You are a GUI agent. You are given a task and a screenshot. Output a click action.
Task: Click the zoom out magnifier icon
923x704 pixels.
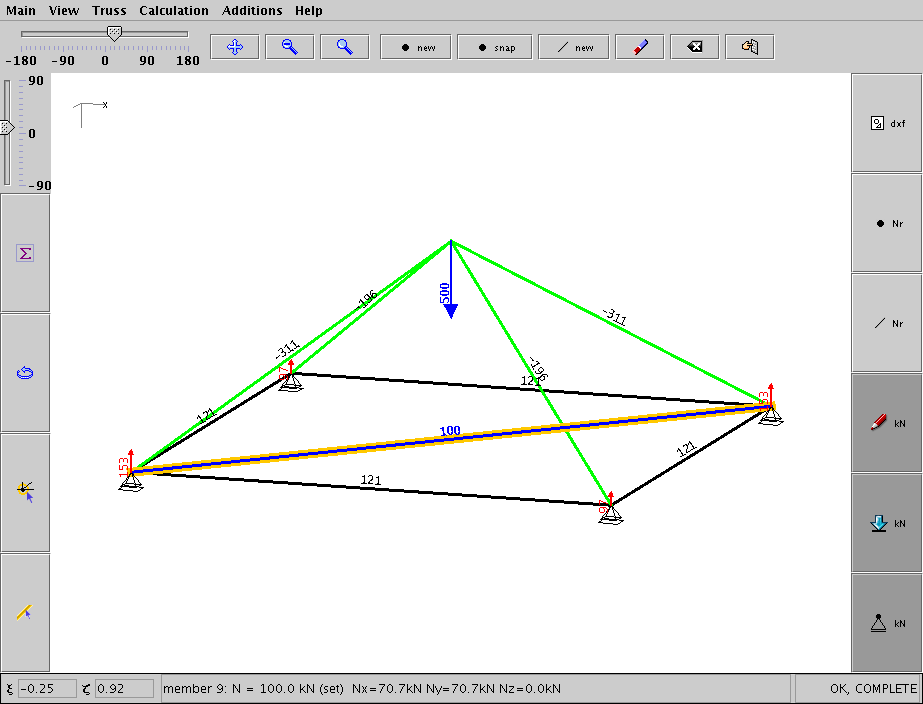click(x=290, y=47)
